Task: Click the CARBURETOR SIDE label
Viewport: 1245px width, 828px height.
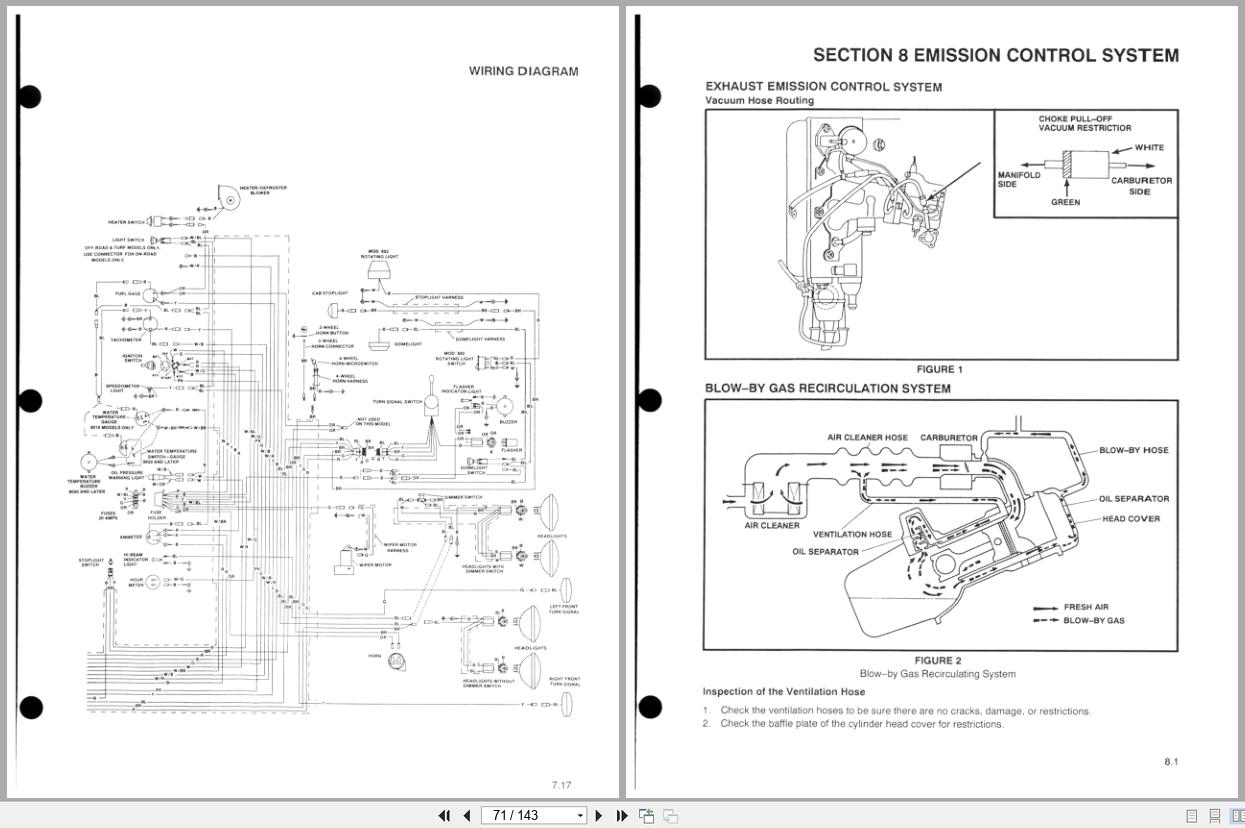Action: click(1141, 186)
